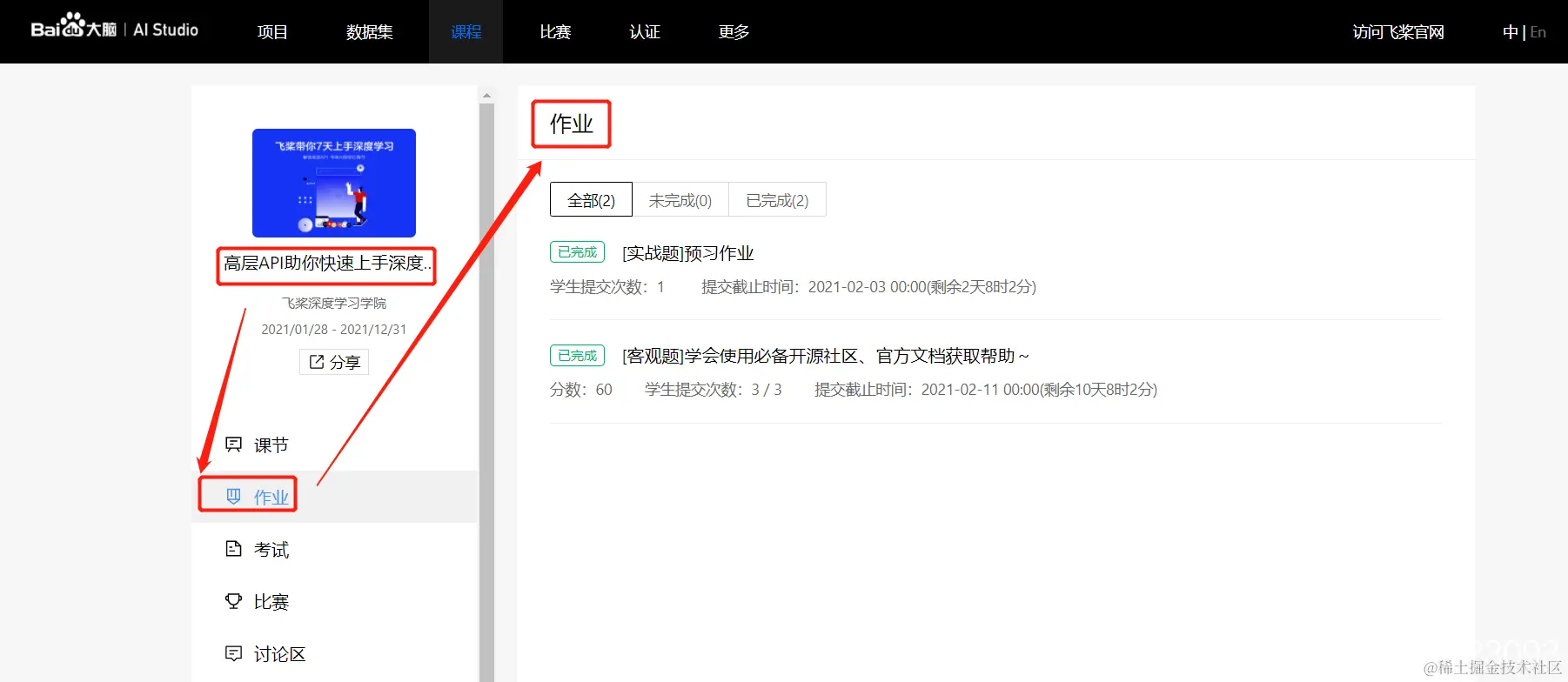Viewport: 1568px width, 682px height.
Task: Click the 作业 homework icon in sidebar
Action: point(233,496)
